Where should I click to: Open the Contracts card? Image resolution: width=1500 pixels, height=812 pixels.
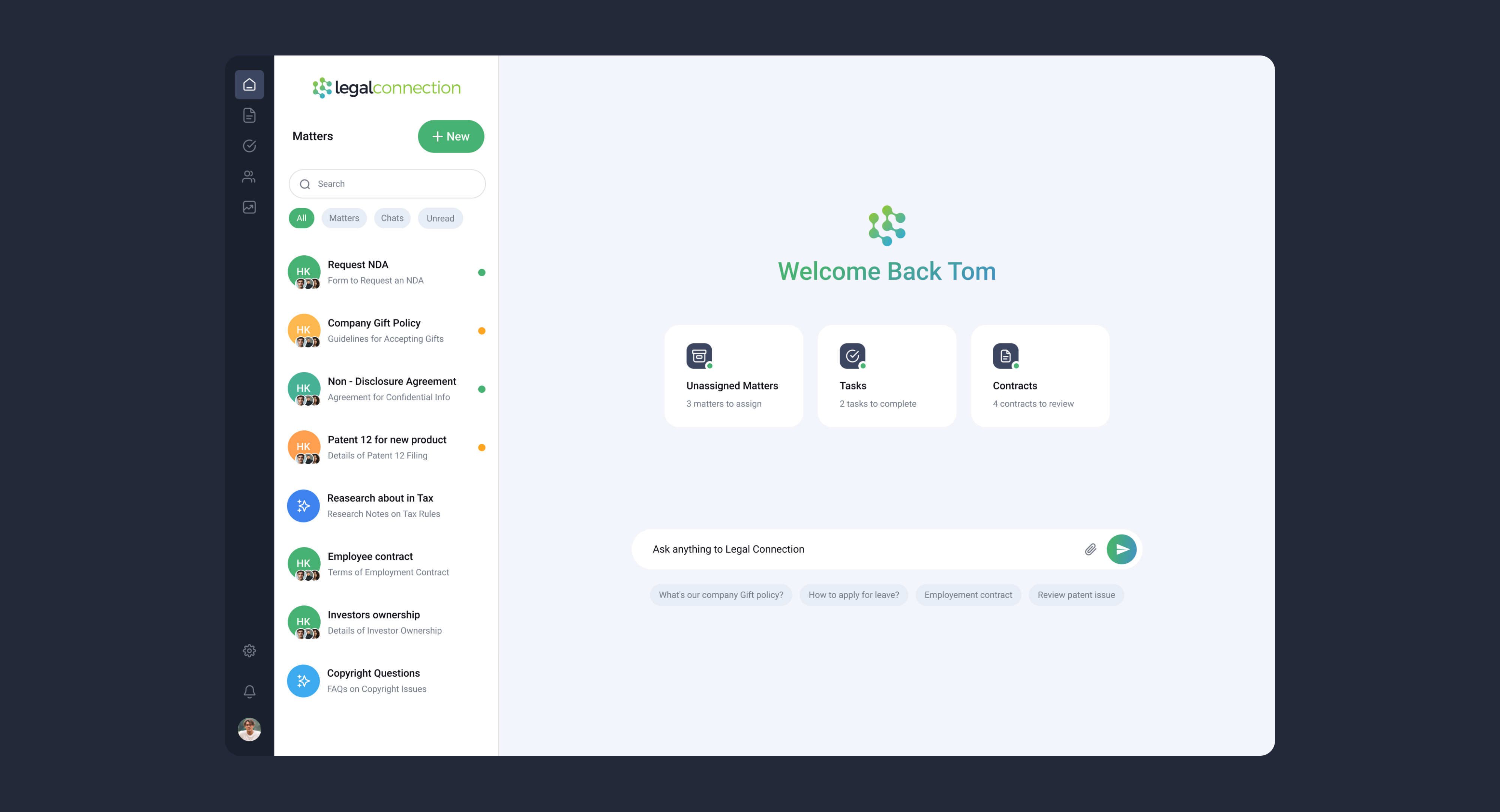(1039, 376)
